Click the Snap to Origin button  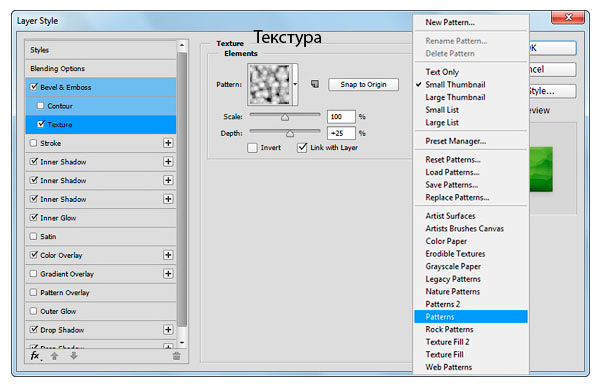point(363,84)
